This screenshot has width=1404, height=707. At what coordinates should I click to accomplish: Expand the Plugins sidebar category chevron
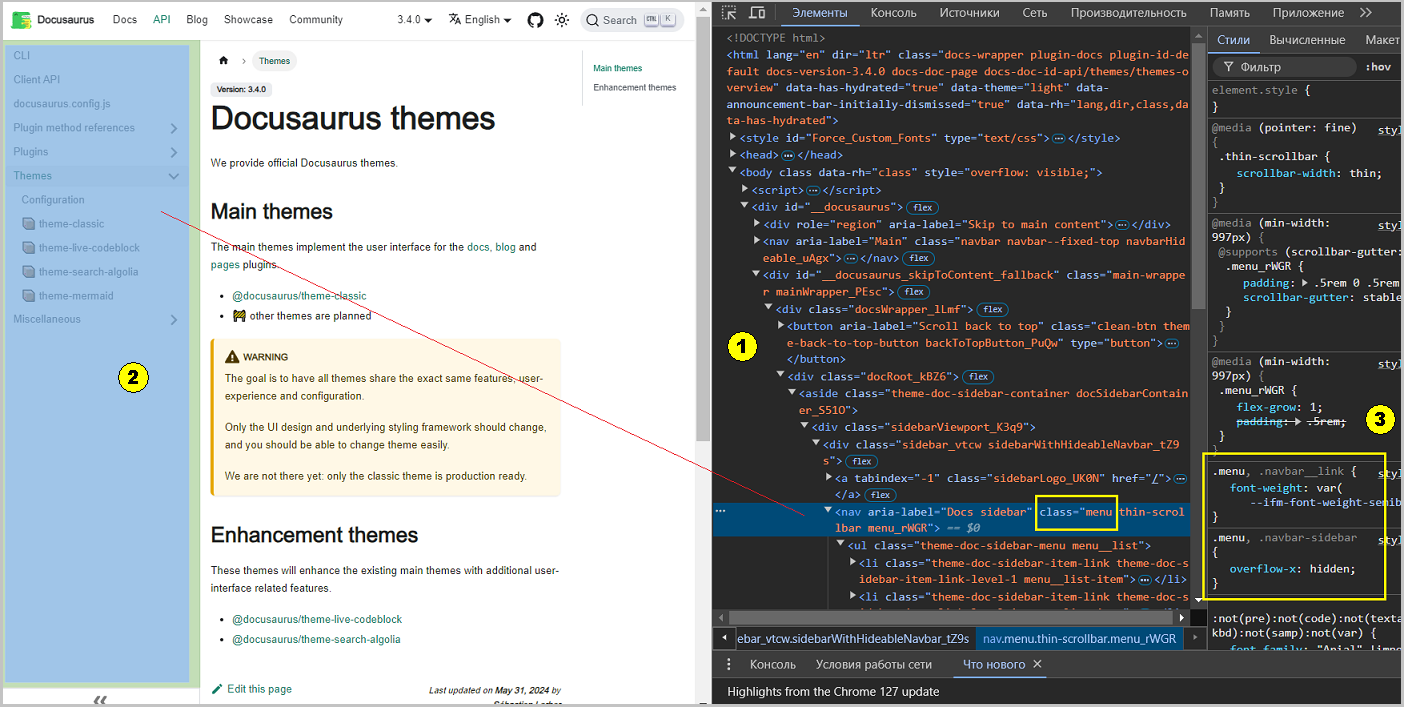tap(174, 152)
